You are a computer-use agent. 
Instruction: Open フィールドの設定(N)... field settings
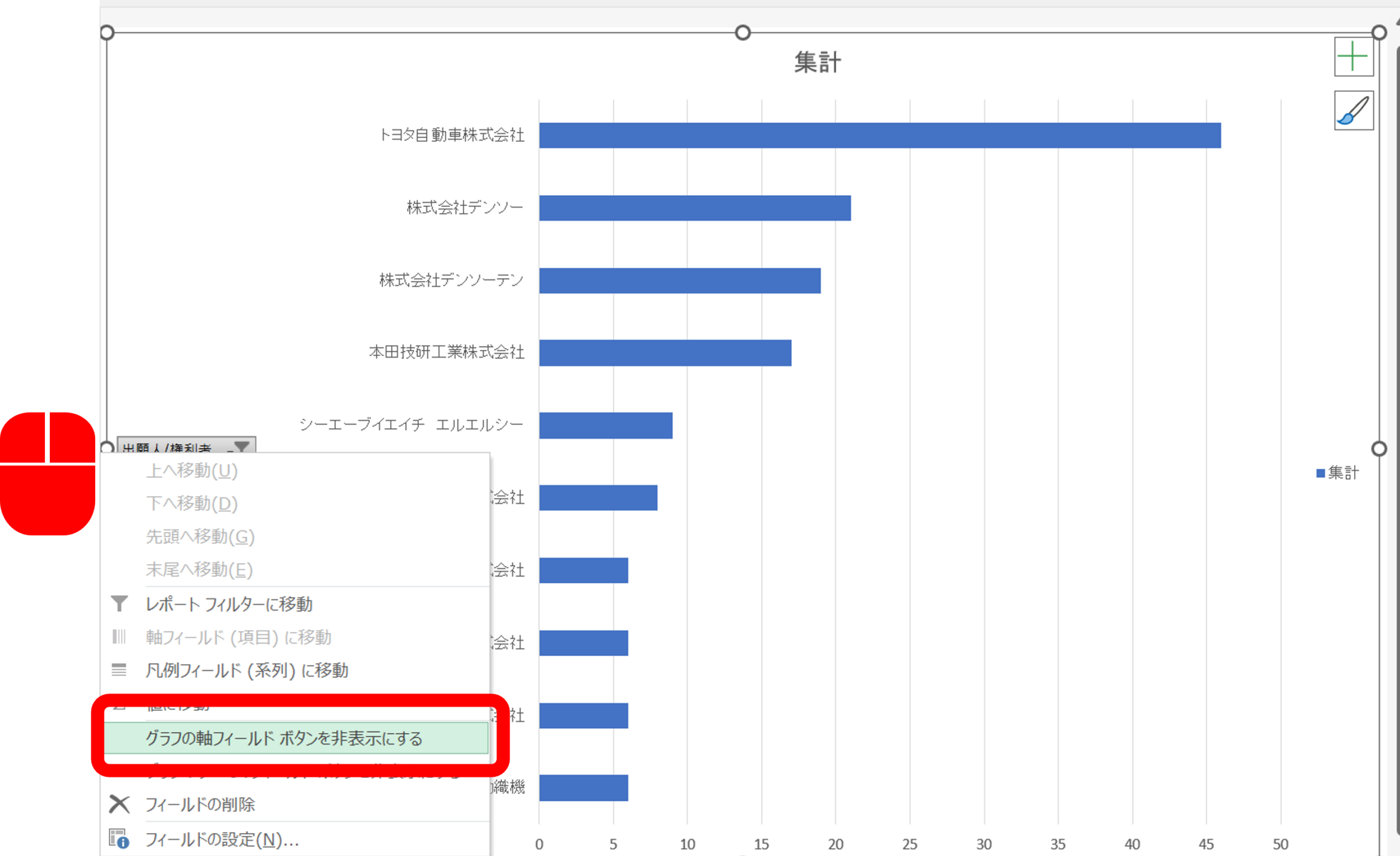pyautogui.click(x=221, y=840)
